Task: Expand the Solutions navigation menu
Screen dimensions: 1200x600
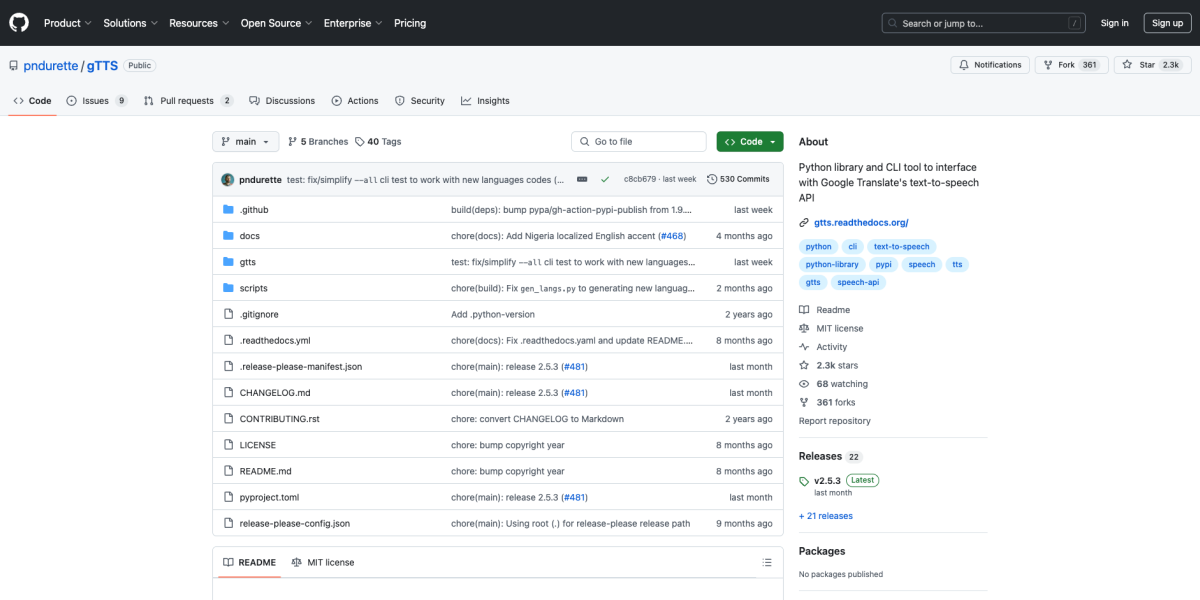Action: click(130, 23)
